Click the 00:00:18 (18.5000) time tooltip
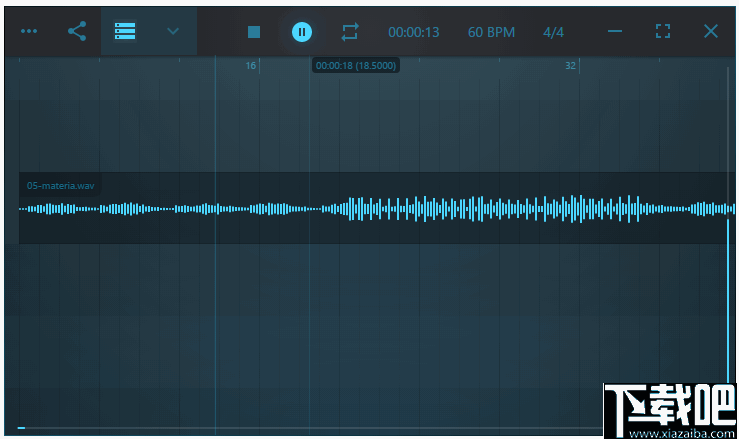Viewport: 739px width, 439px height. coord(356,66)
